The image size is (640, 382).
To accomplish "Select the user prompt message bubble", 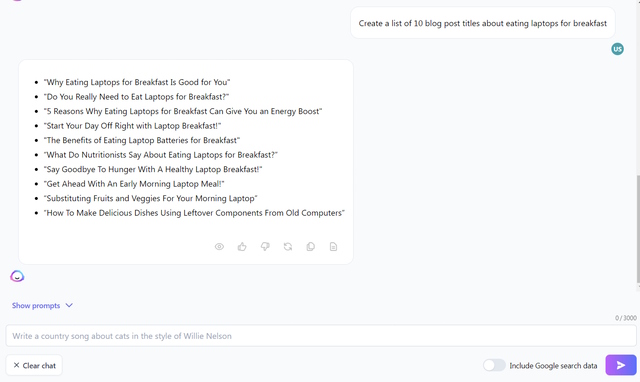I will [x=482, y=23].
